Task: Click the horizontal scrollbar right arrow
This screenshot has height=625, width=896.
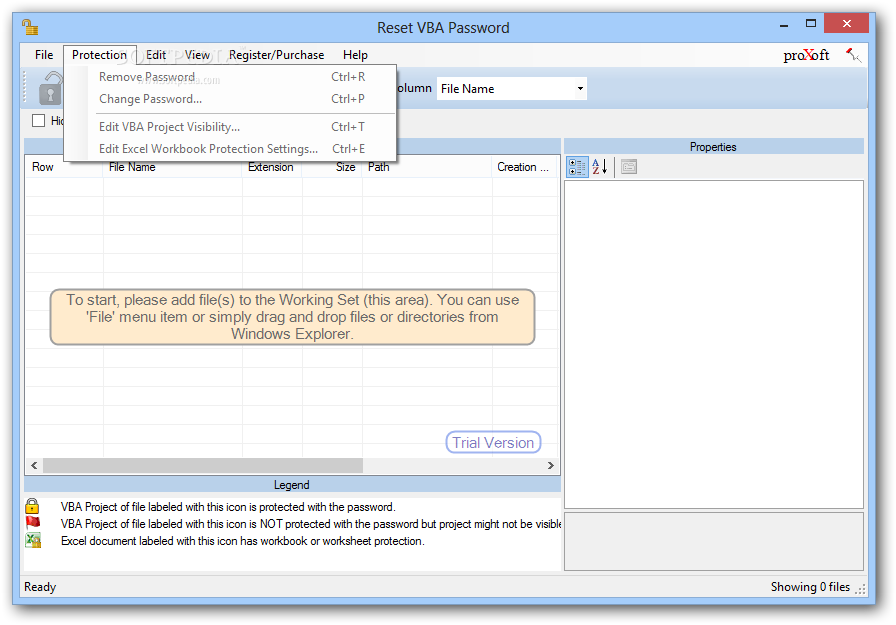Action: pyautogui.click(x=550, y=465)
